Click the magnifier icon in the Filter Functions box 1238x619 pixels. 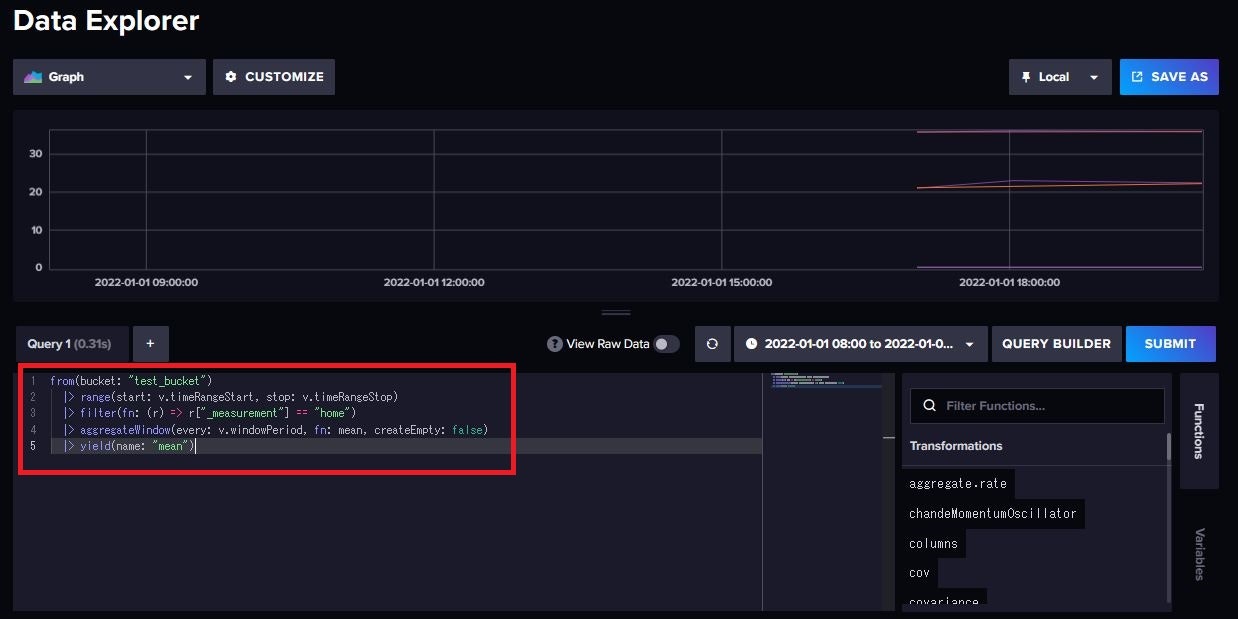[x=928, y=406]
